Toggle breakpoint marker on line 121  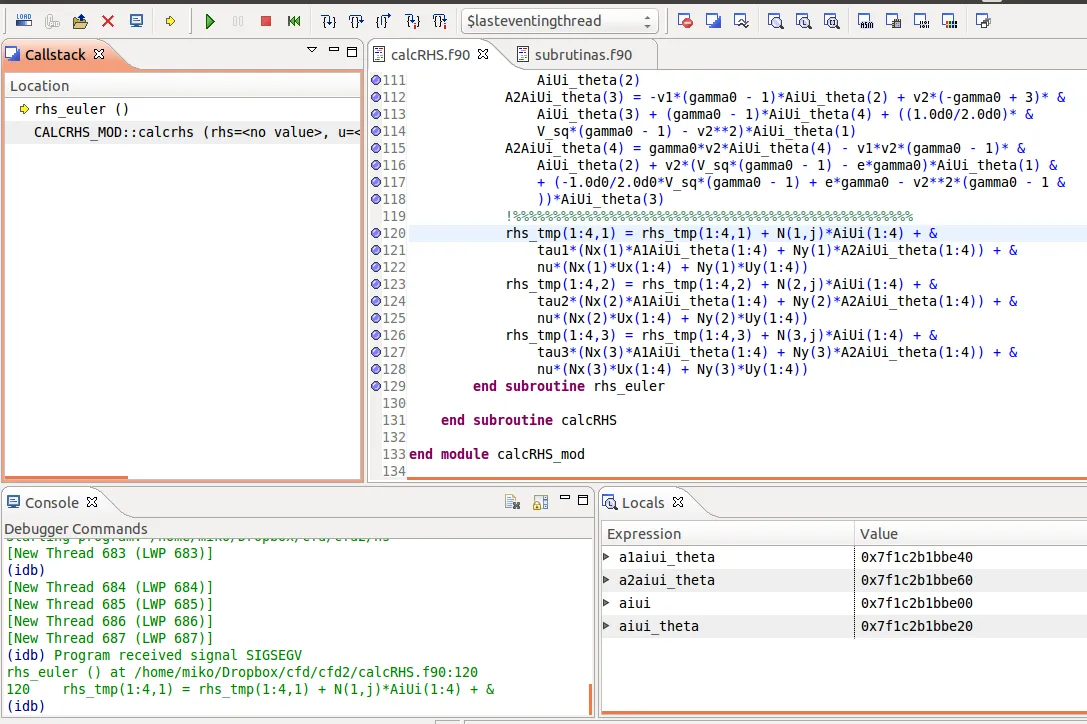[x=376, y=250]
